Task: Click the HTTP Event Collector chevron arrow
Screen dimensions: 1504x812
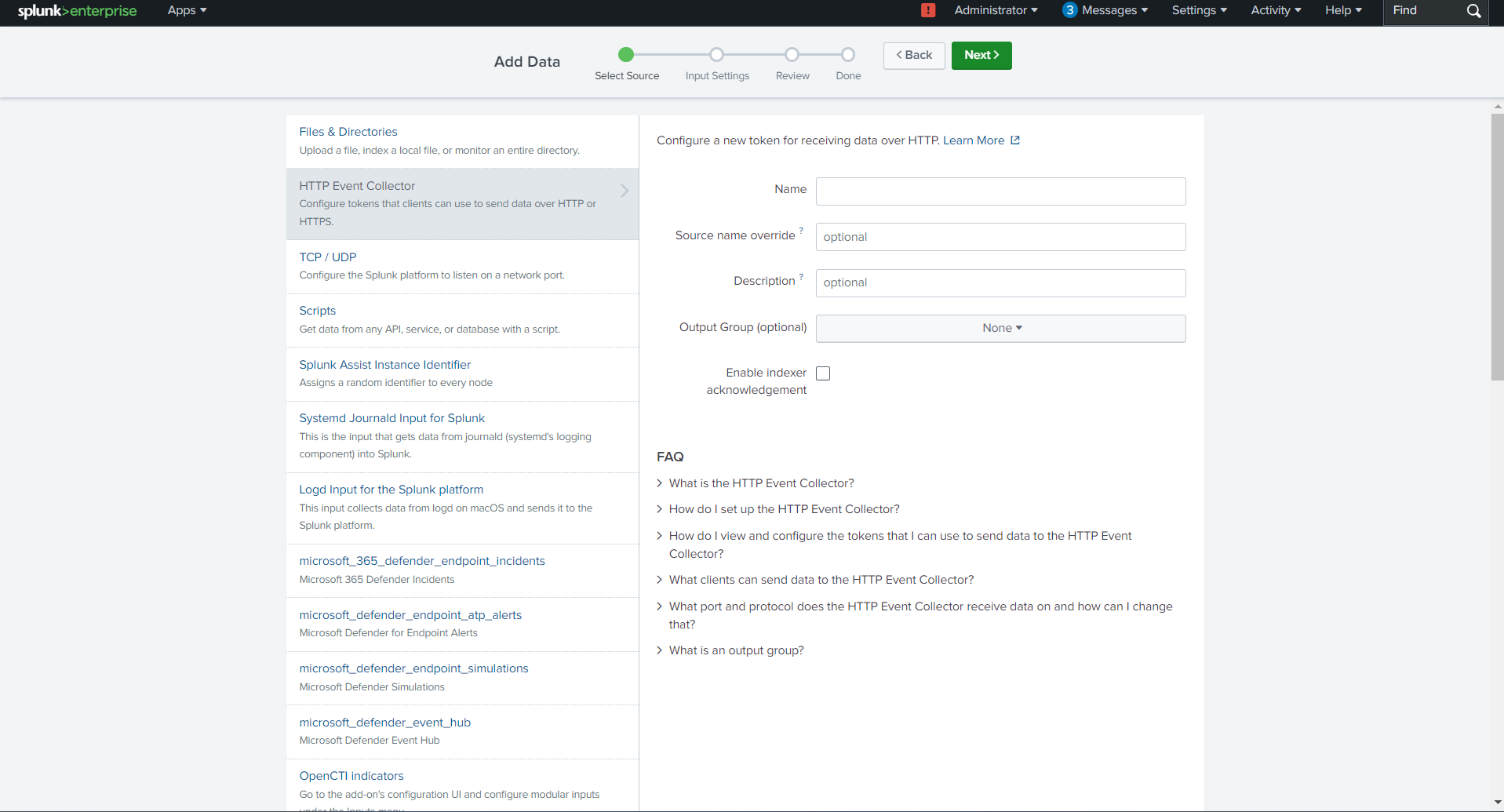Action: pyautogui.click(x=625, y=191)
